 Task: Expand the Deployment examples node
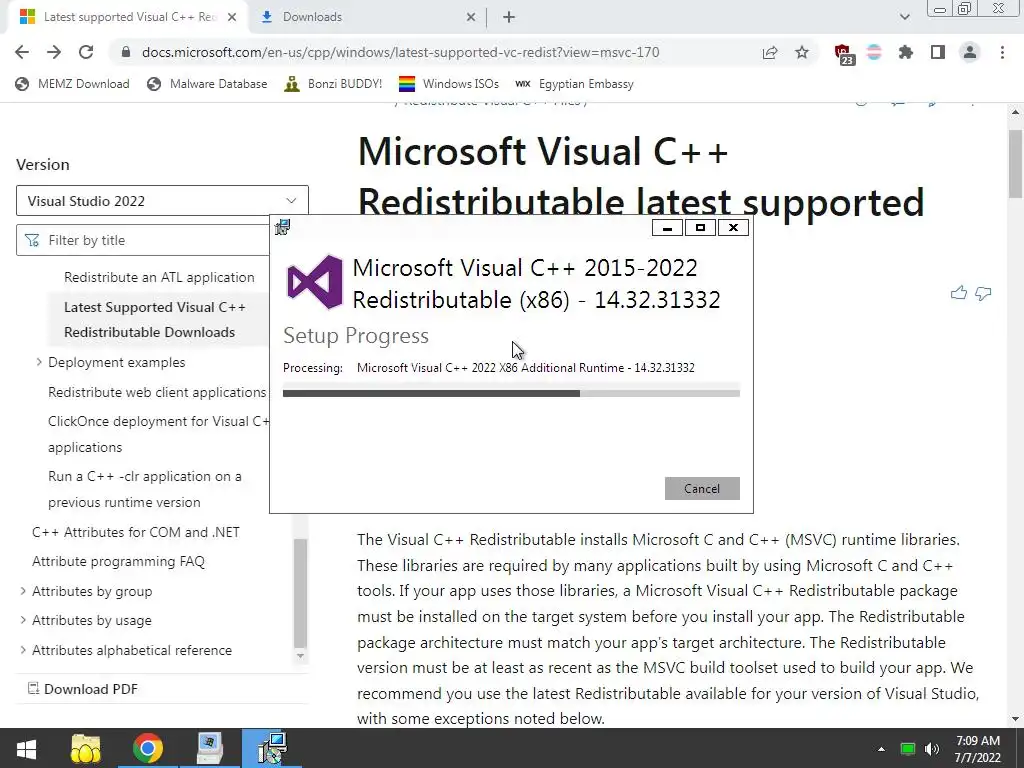point(39,362)
